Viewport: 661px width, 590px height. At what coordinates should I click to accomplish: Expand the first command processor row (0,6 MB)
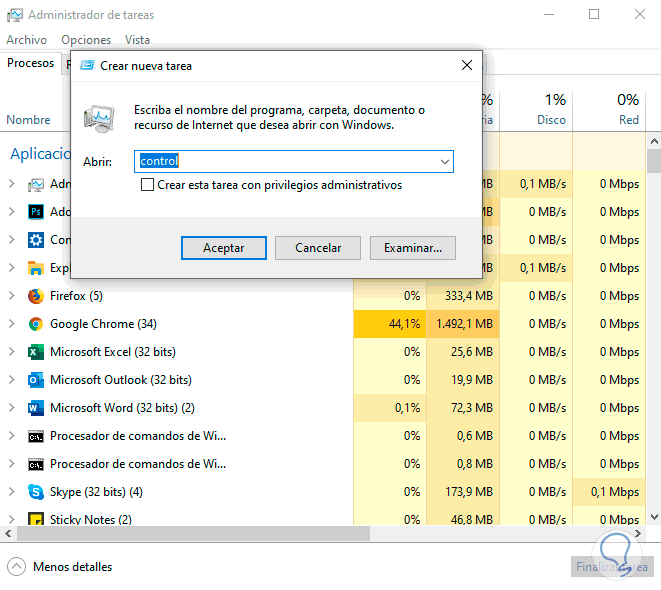(x=12, y=436)
